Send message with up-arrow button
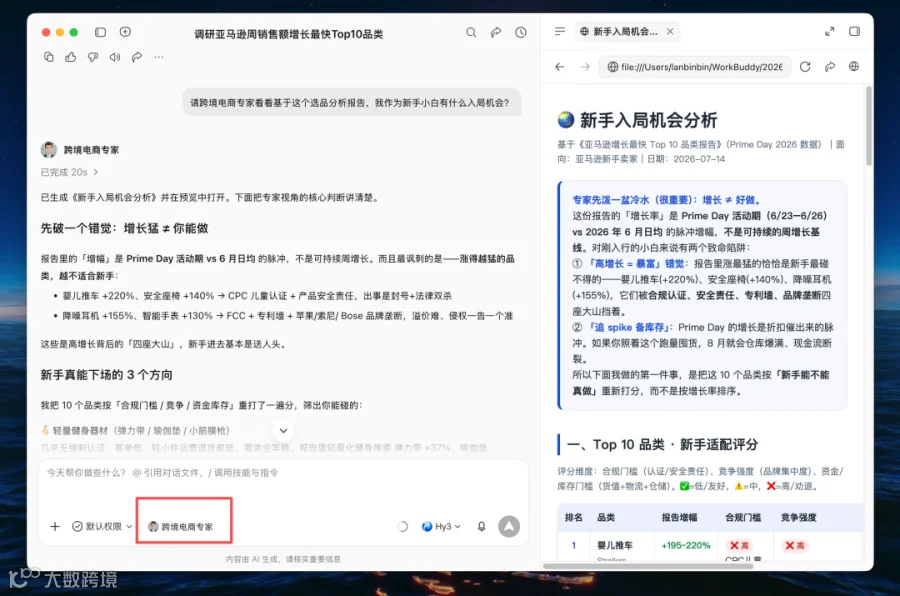The height and width of the screenshot is (596, 900). [509, 527]
